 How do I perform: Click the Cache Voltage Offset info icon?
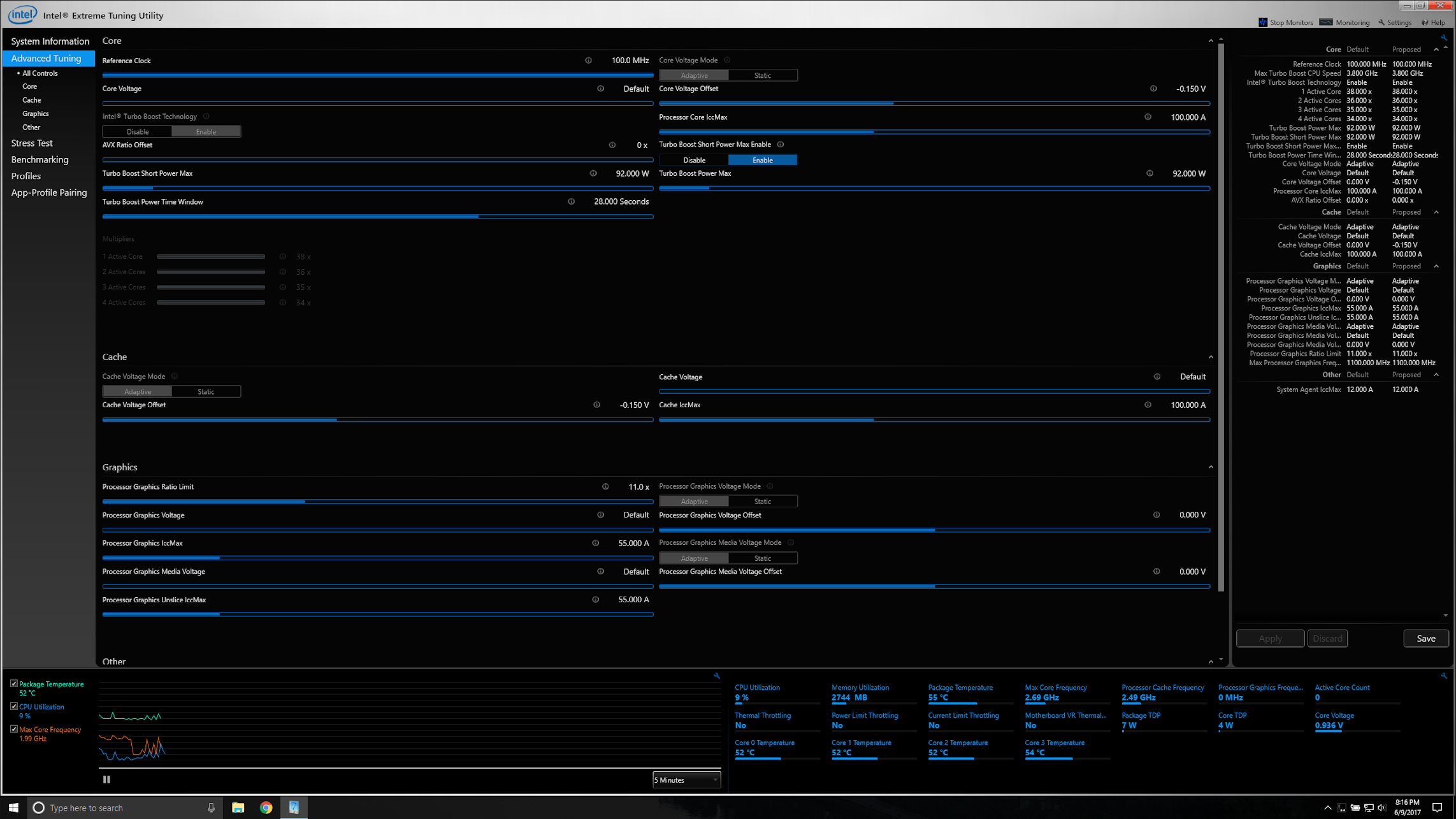(596, 405)
